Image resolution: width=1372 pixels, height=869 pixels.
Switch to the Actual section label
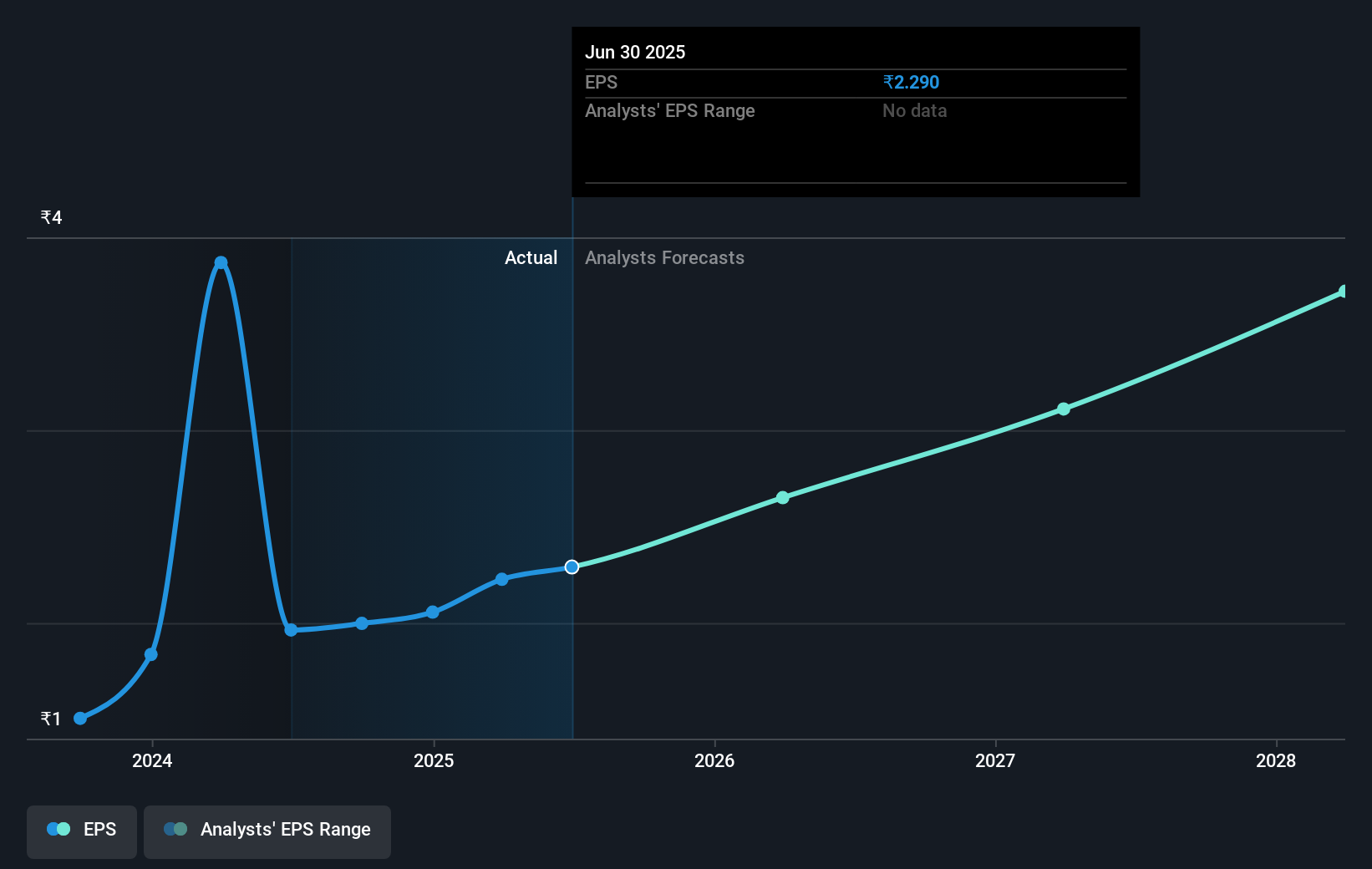531,257
